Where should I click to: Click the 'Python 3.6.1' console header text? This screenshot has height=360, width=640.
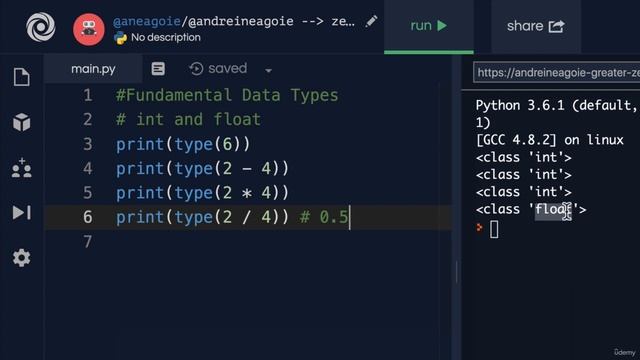[x=520, y=106]
